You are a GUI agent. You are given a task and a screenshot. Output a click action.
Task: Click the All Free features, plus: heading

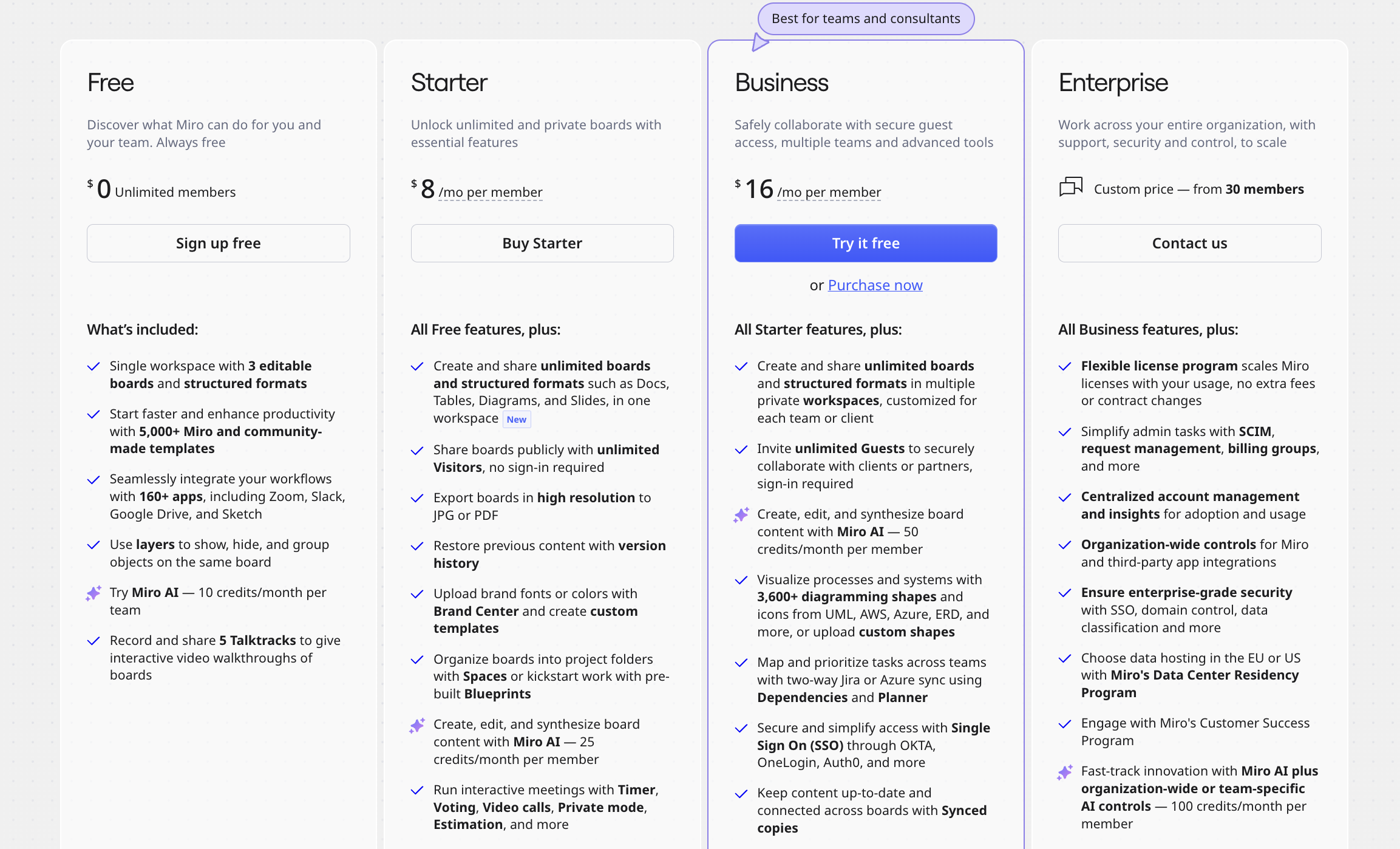(x=486, y=329)
